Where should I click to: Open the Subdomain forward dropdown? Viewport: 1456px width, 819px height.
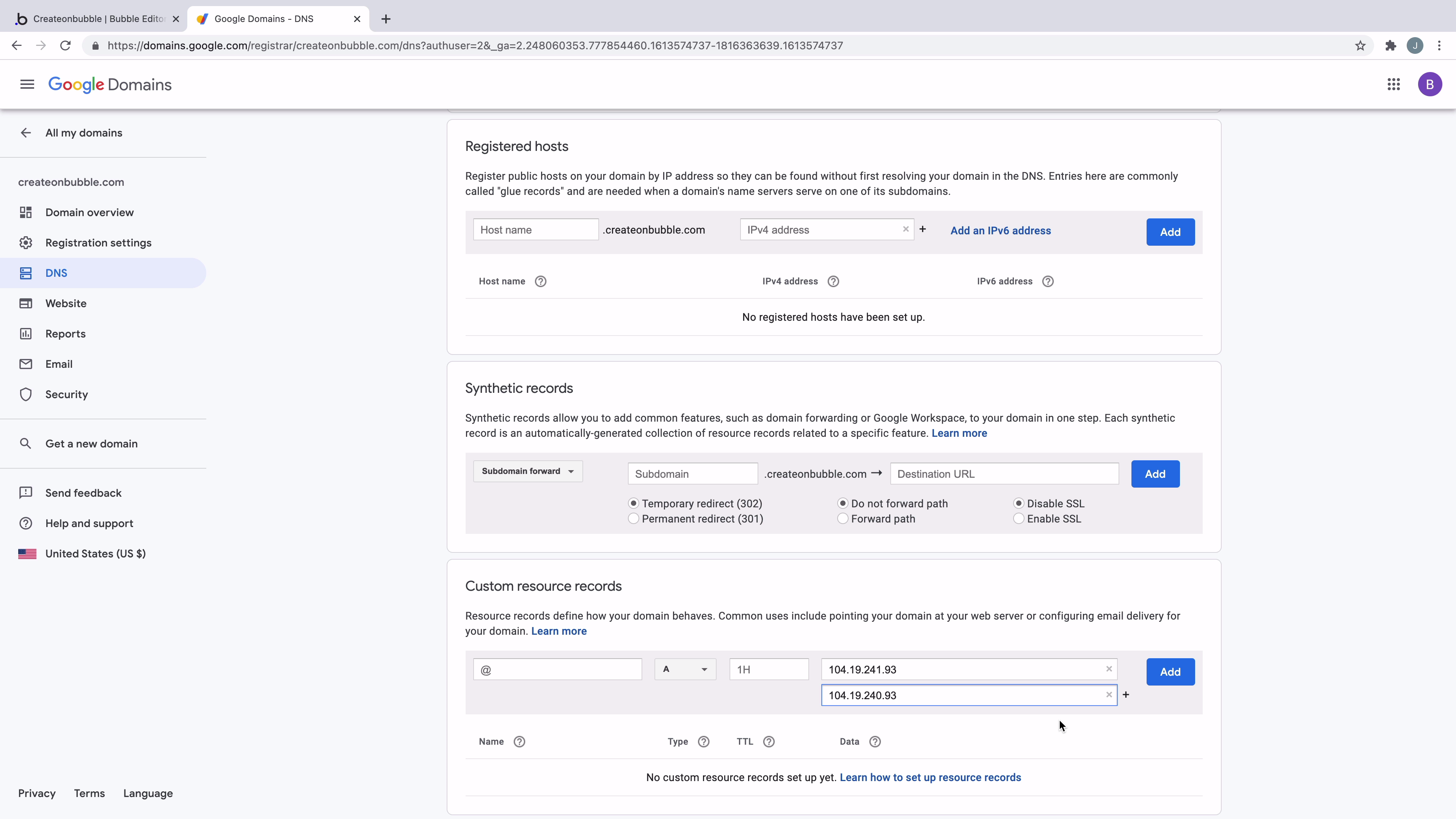point(527,471)
